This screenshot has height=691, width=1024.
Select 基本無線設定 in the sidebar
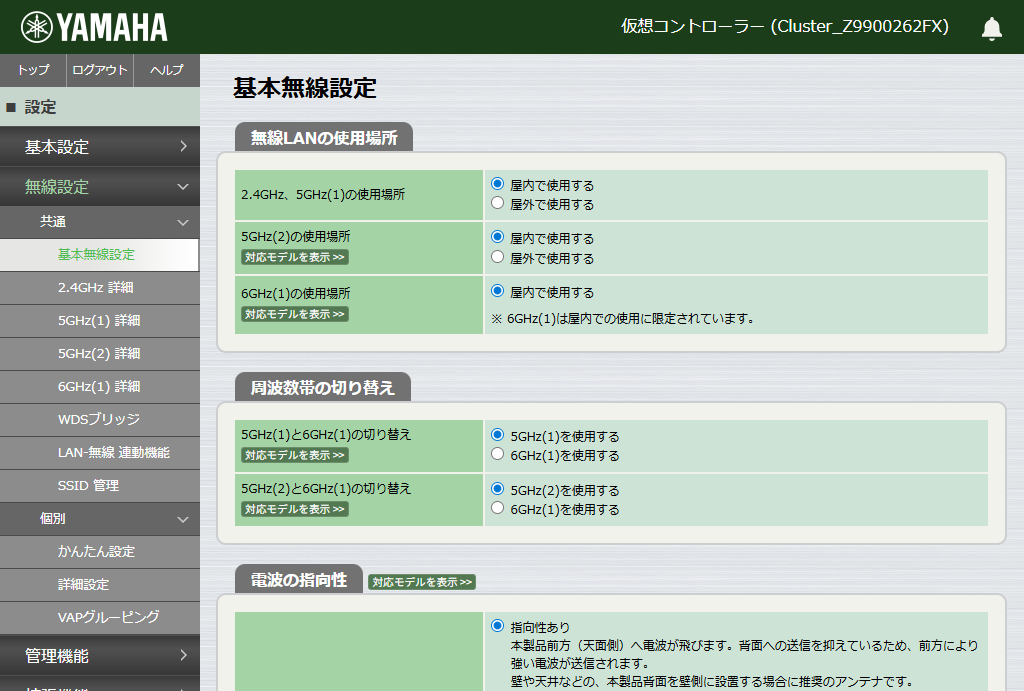click(99, 255)
